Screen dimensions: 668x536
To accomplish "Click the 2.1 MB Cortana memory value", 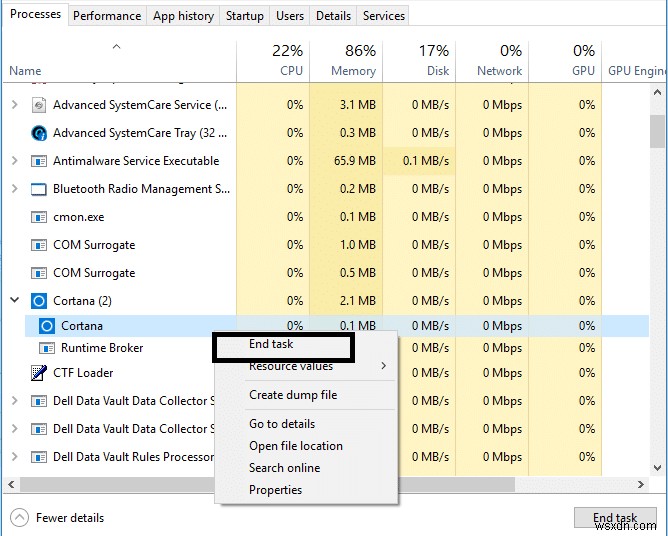I will coord(358,301).
